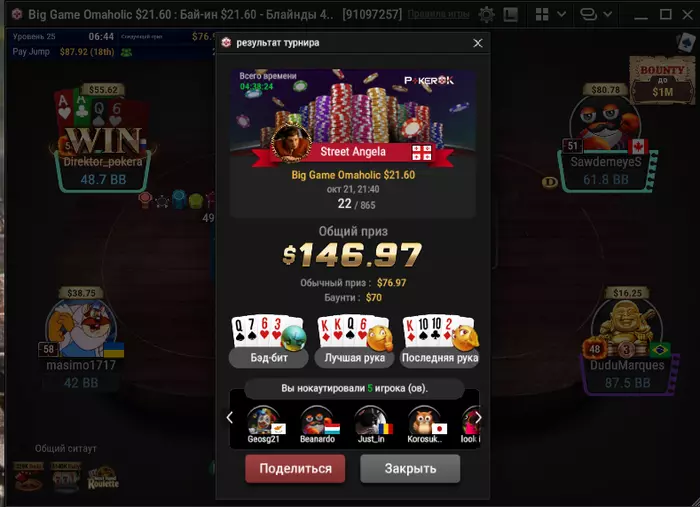Expand dropdown arrow beside chip stack icon
The height and width of the screenshot is (507, 700).
pyautogui.click(x=608, y=14)
